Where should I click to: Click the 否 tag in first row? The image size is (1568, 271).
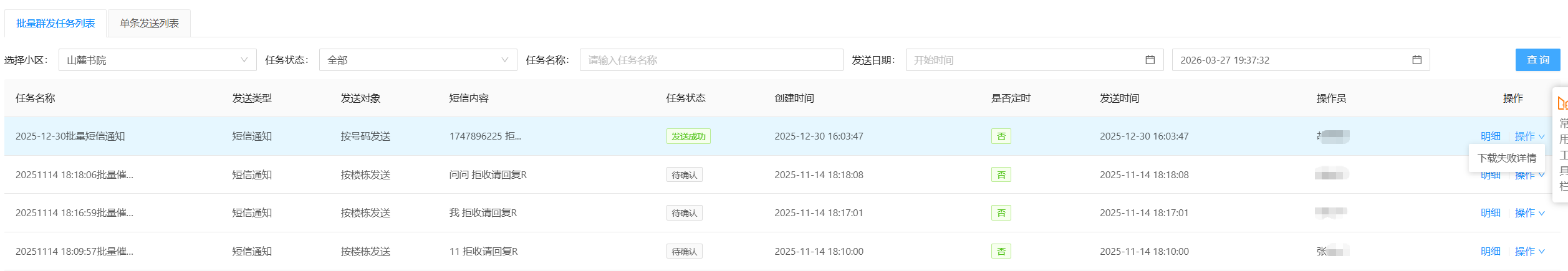click(x=1001, y=136)
